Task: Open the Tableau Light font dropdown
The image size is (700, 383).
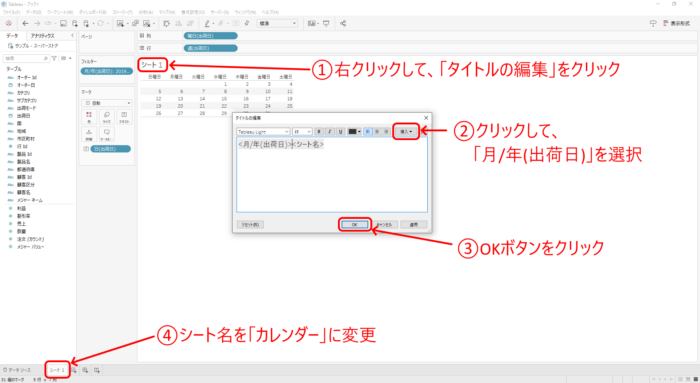Action: (263, 132)
